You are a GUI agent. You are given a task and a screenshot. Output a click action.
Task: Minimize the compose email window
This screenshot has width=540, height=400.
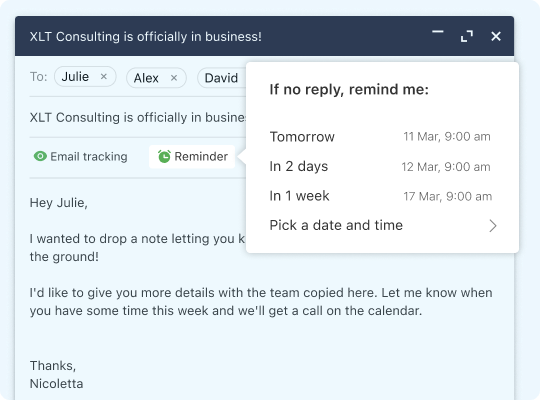(438, 32)
